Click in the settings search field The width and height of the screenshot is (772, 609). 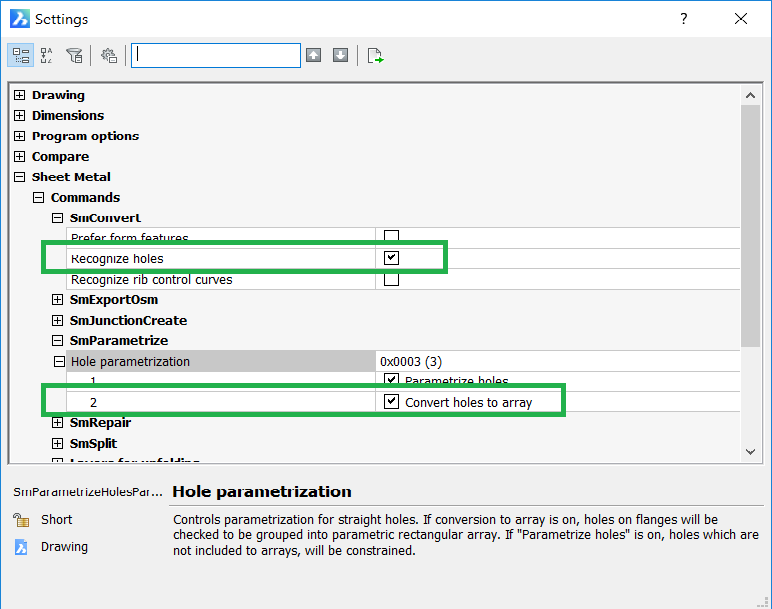click(216, 55)
